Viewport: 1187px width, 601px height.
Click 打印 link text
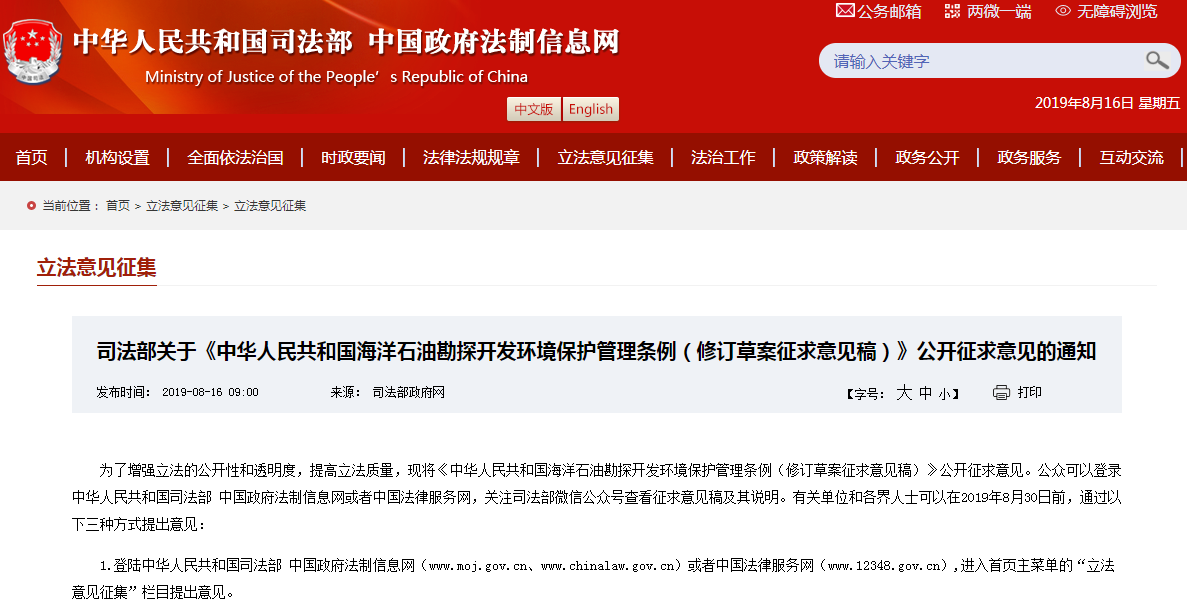pos(1030,392)
